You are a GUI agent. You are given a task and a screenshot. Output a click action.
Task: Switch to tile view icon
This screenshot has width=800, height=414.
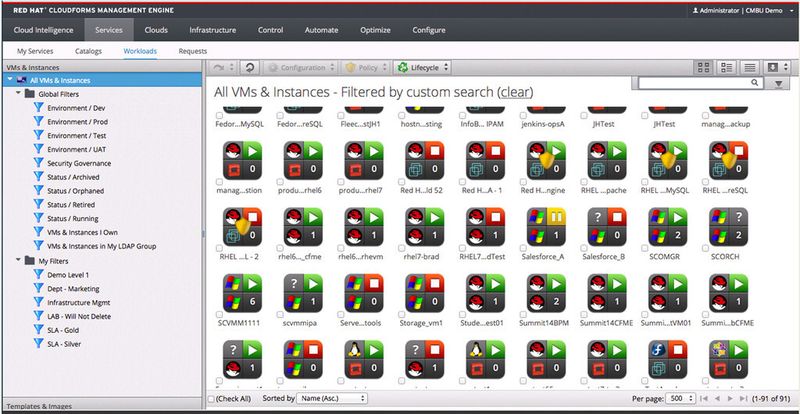(x=727, y=67)
